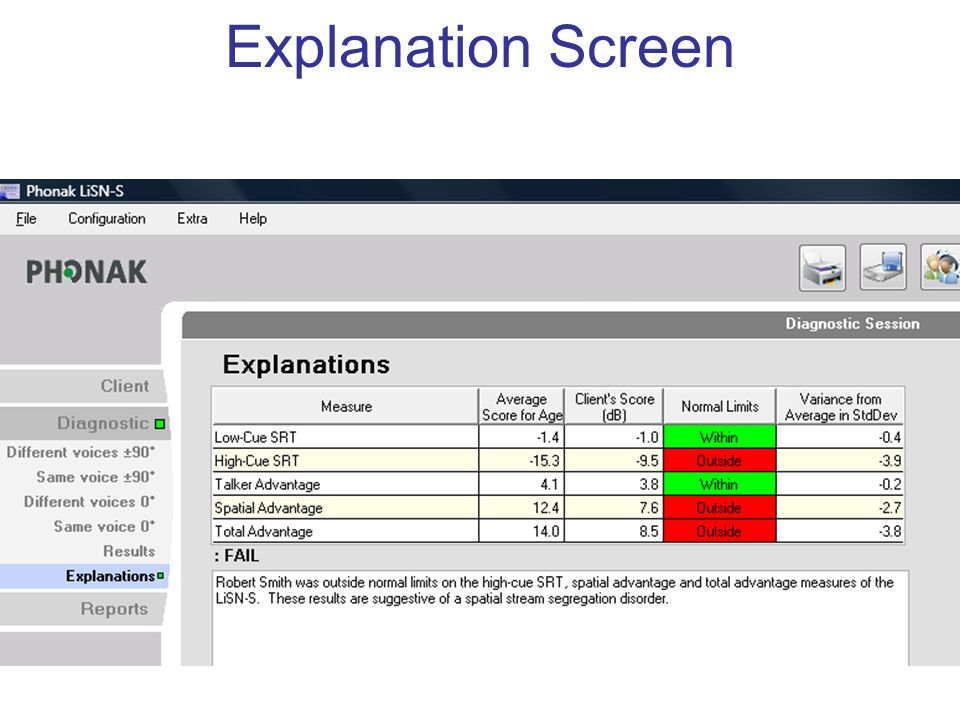Click the Average Score for Age header
Screen dimensions: 960x720
point(522,407)
